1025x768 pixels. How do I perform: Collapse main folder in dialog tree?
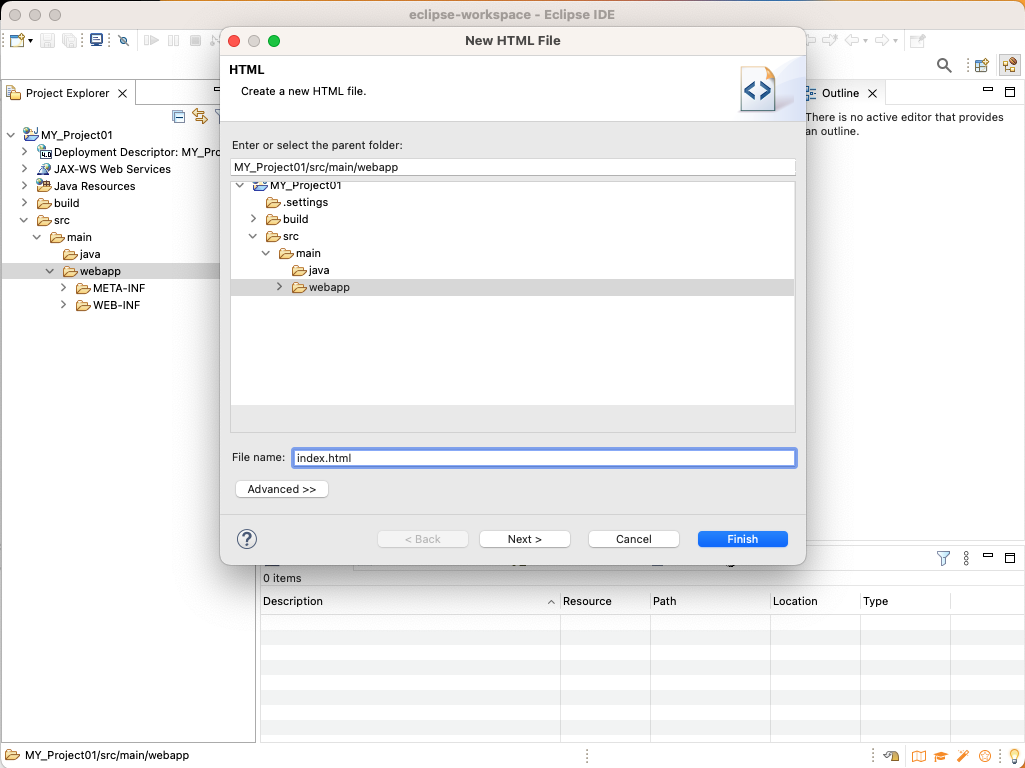pyautogui.click(x=266, y=253)
